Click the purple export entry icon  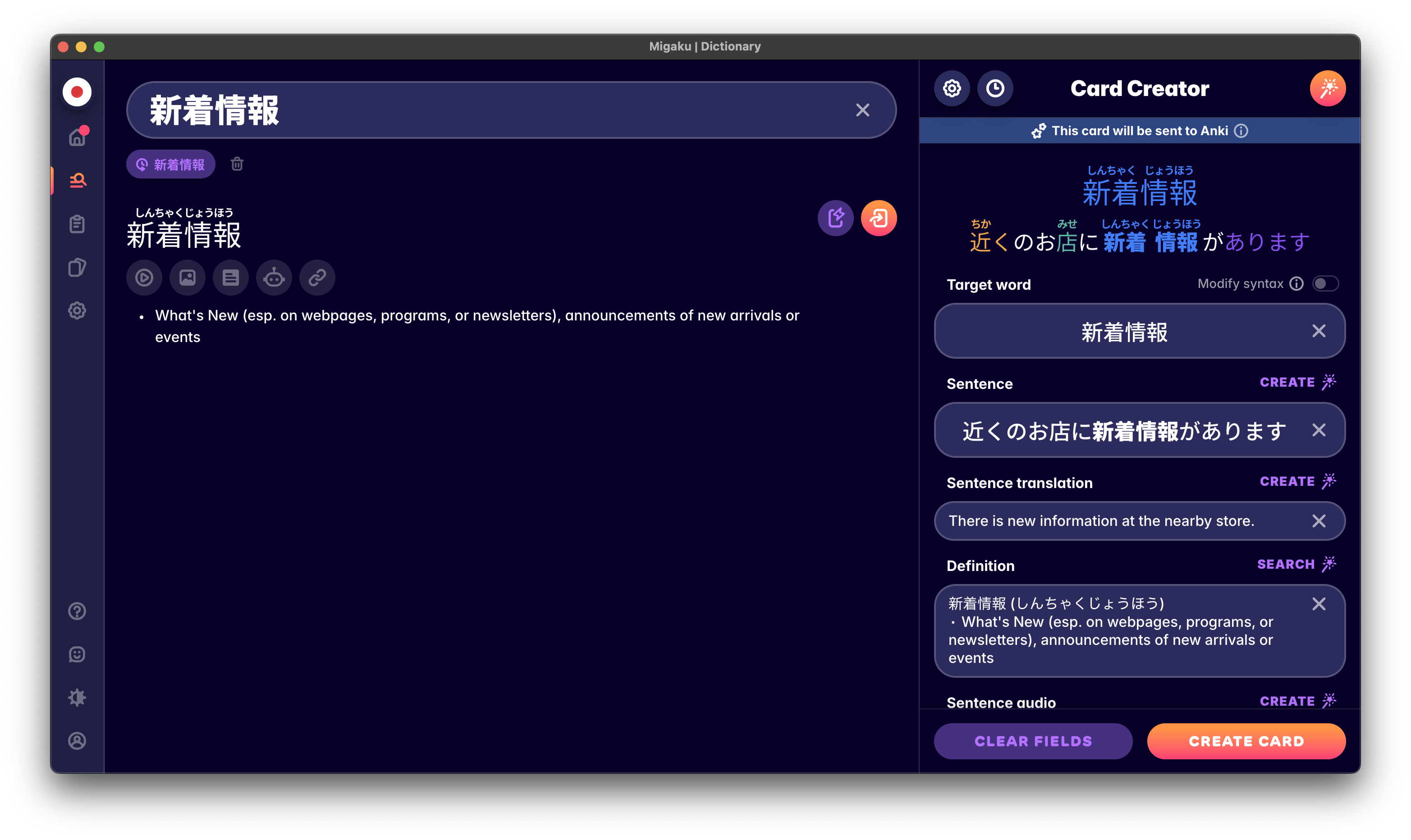[x=835, y=218]
